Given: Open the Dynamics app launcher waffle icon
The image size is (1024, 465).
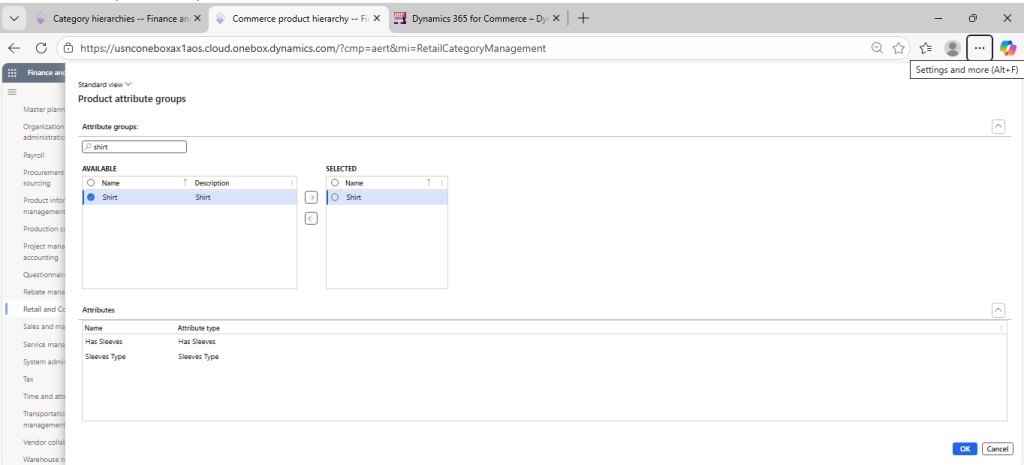Looking at the screenshot, I should (13, 72).
